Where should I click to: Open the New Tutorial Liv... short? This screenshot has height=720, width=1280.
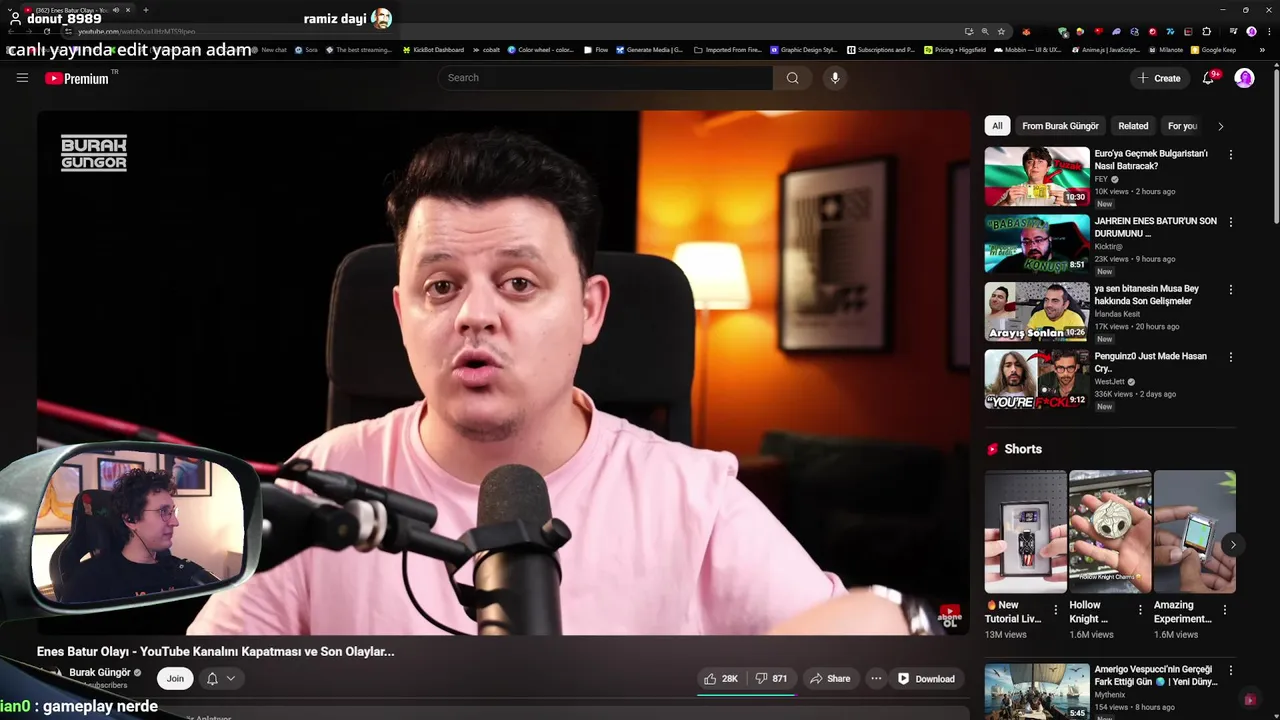point(1025,531)
